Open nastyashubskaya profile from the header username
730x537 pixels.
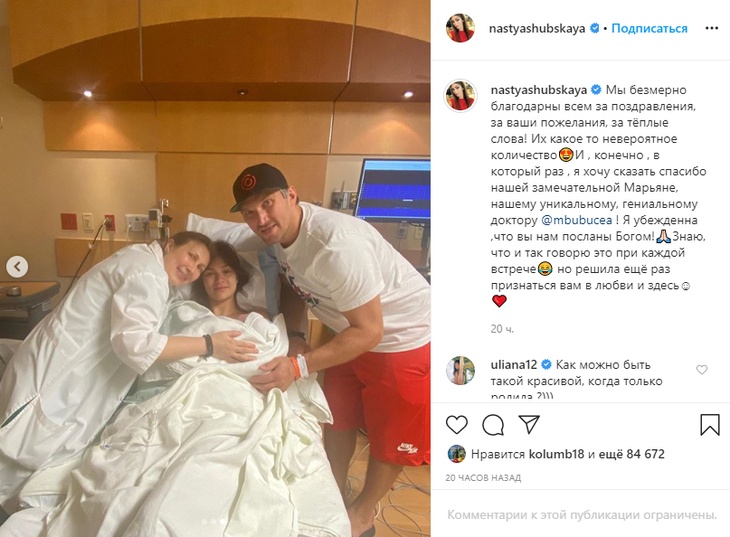[x=537, y=28]
